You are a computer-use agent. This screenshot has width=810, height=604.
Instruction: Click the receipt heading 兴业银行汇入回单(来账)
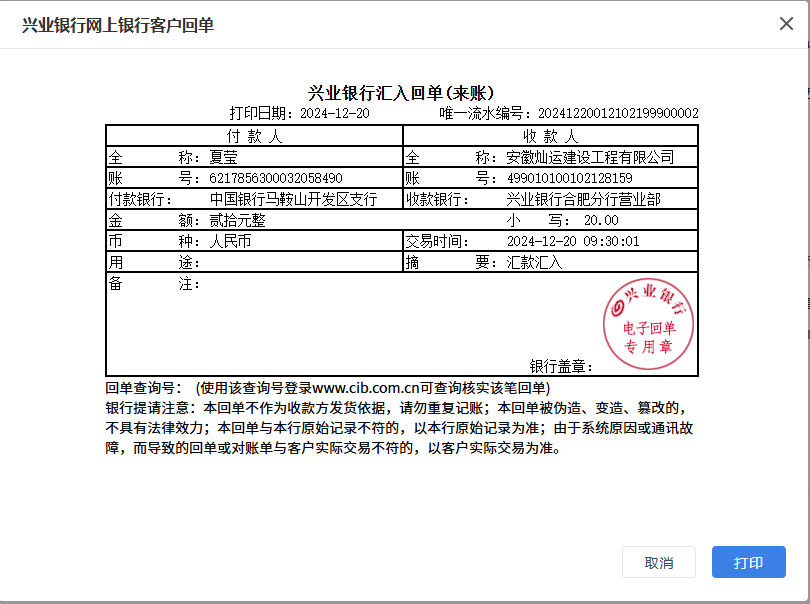401,93
